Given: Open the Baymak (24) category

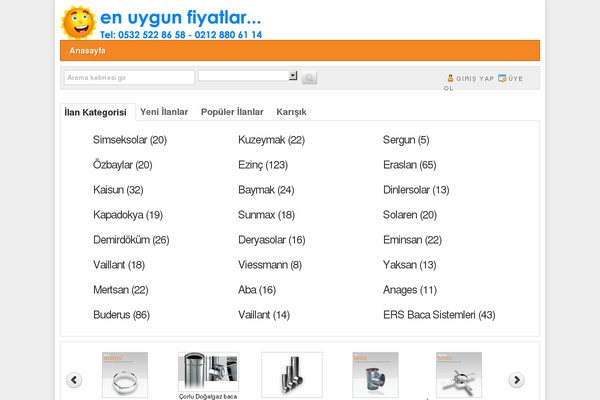Looking at the screenshot, I should point(266,190).
